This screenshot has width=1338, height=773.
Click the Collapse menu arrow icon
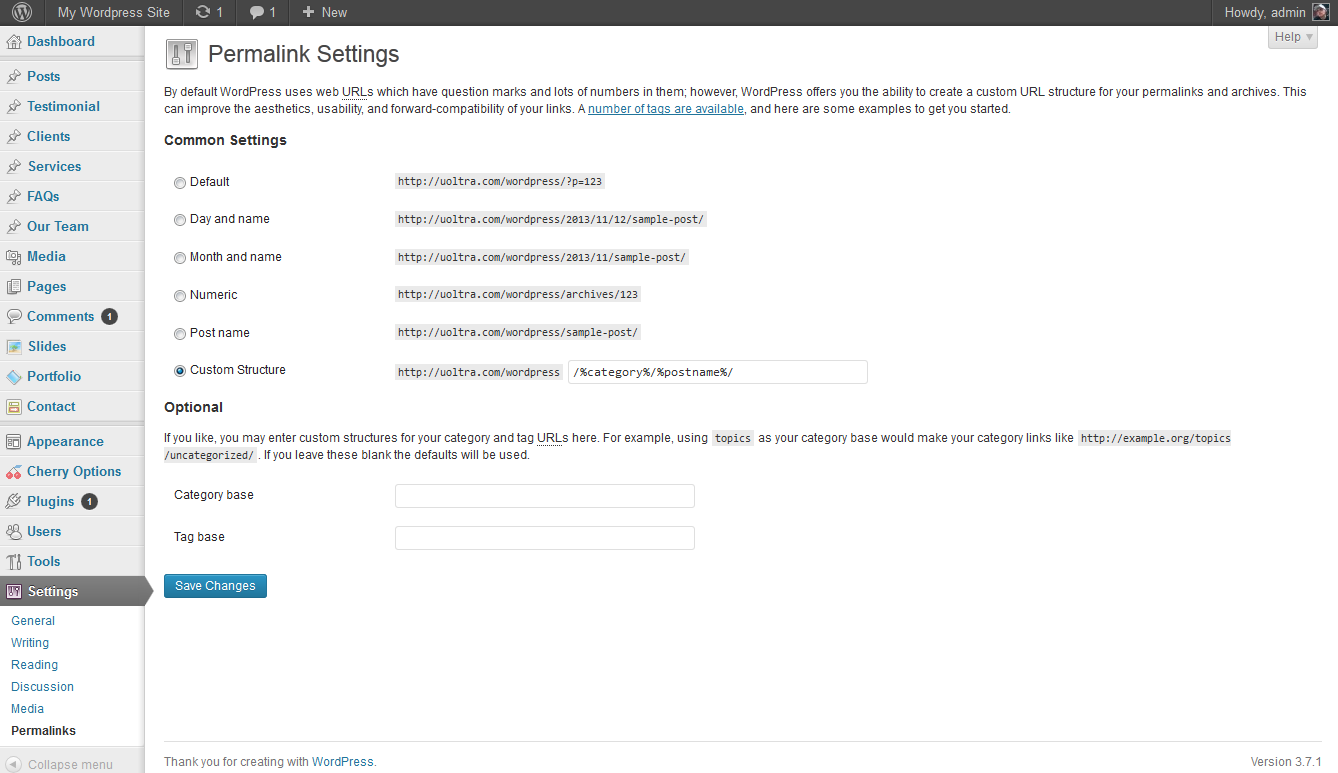[14, 764]
